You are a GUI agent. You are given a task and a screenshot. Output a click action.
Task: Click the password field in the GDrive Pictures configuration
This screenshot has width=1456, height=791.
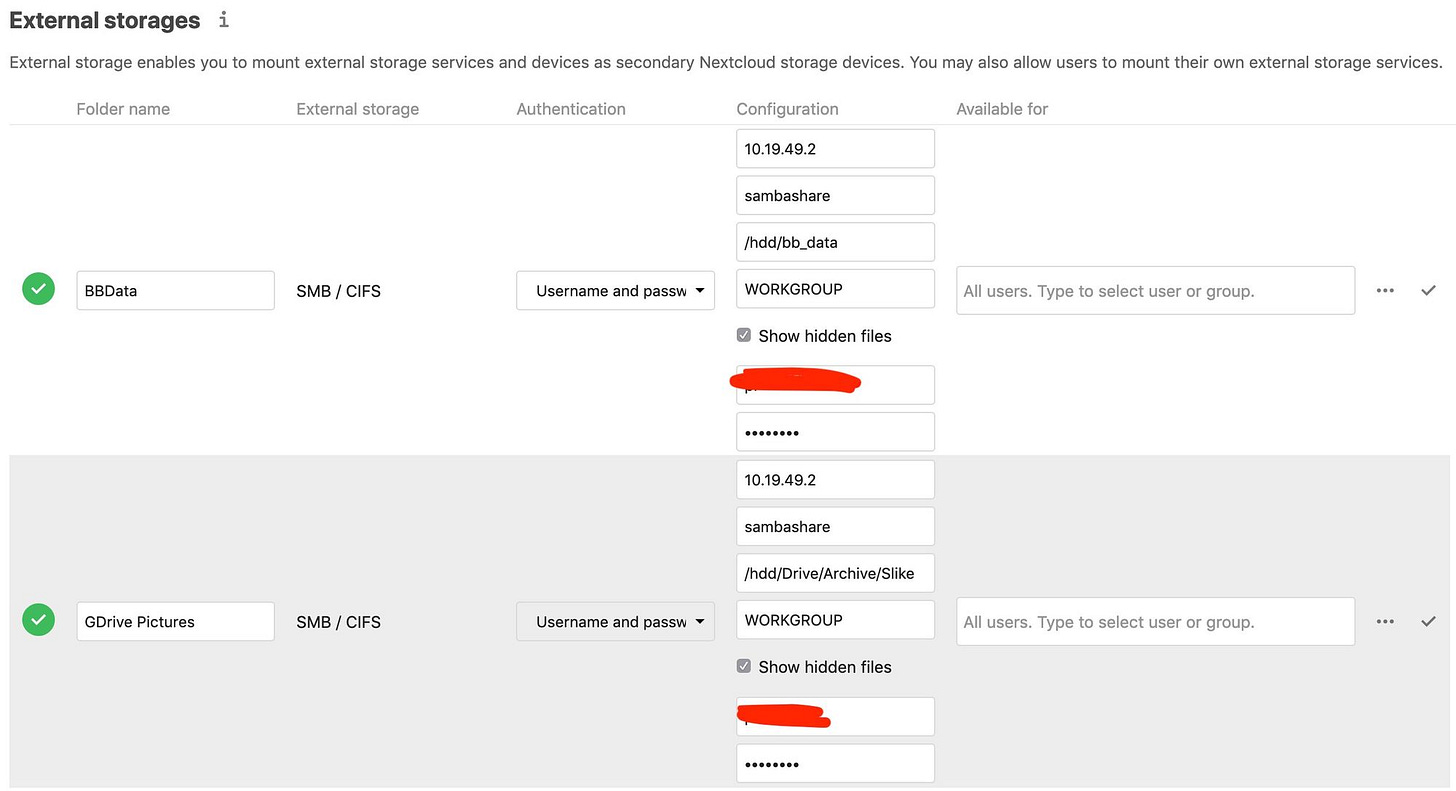click(835, 763)
